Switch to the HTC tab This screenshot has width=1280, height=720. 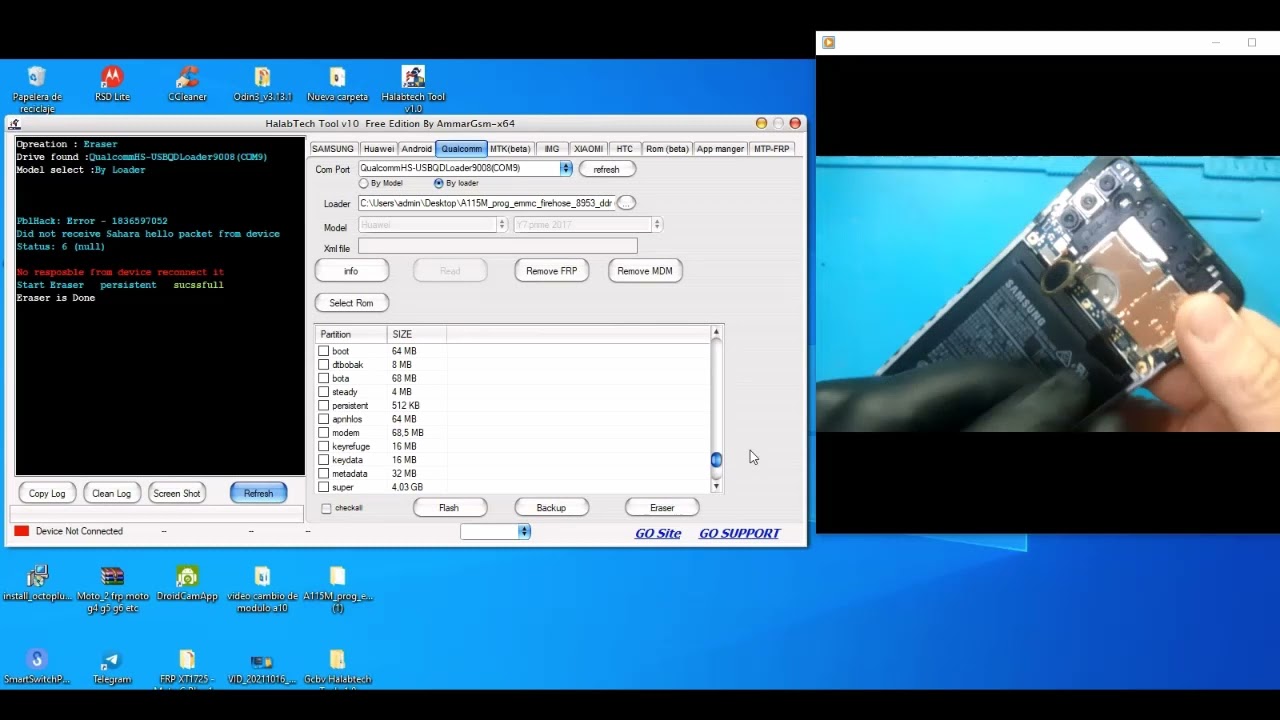tap(625, 149)
